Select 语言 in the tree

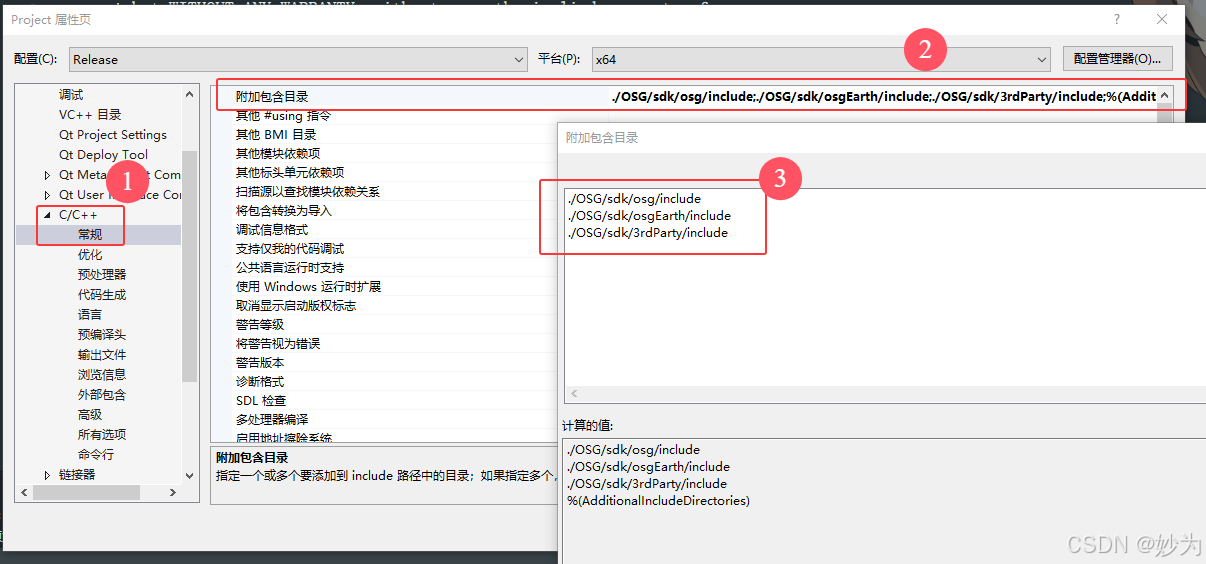pos(90,314)
